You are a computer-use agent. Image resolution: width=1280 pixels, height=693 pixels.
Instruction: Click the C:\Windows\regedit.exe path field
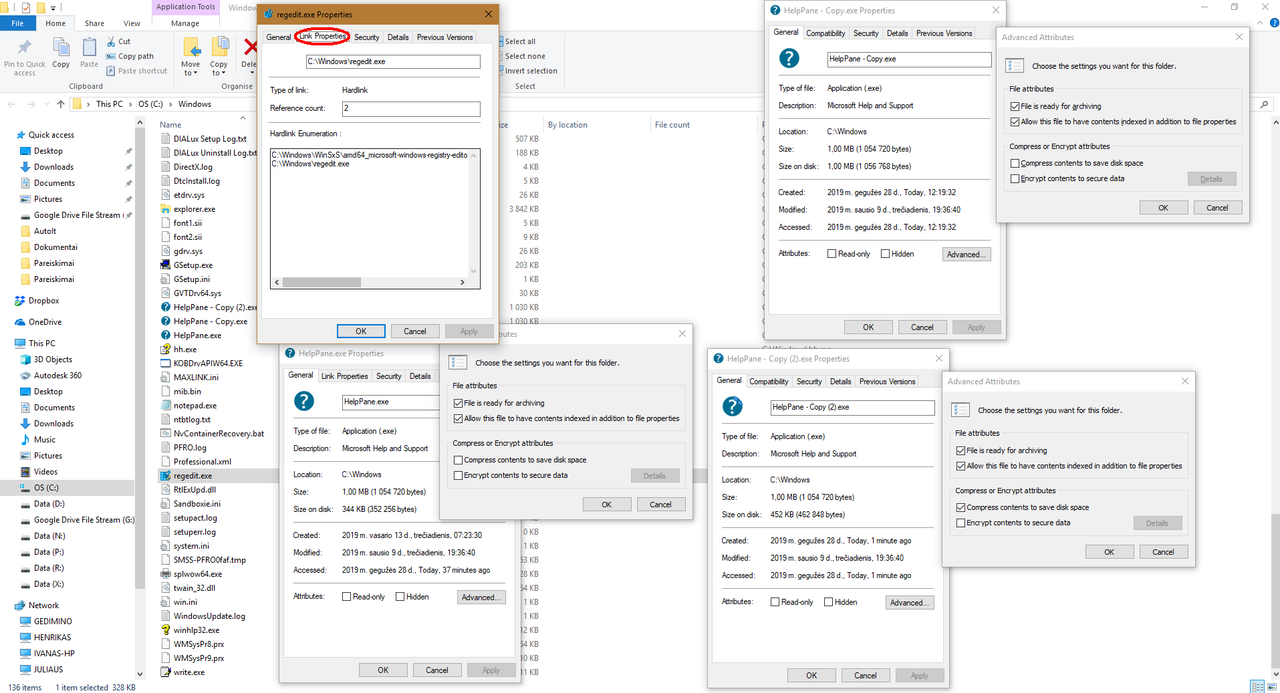click(x=394, y=61)
